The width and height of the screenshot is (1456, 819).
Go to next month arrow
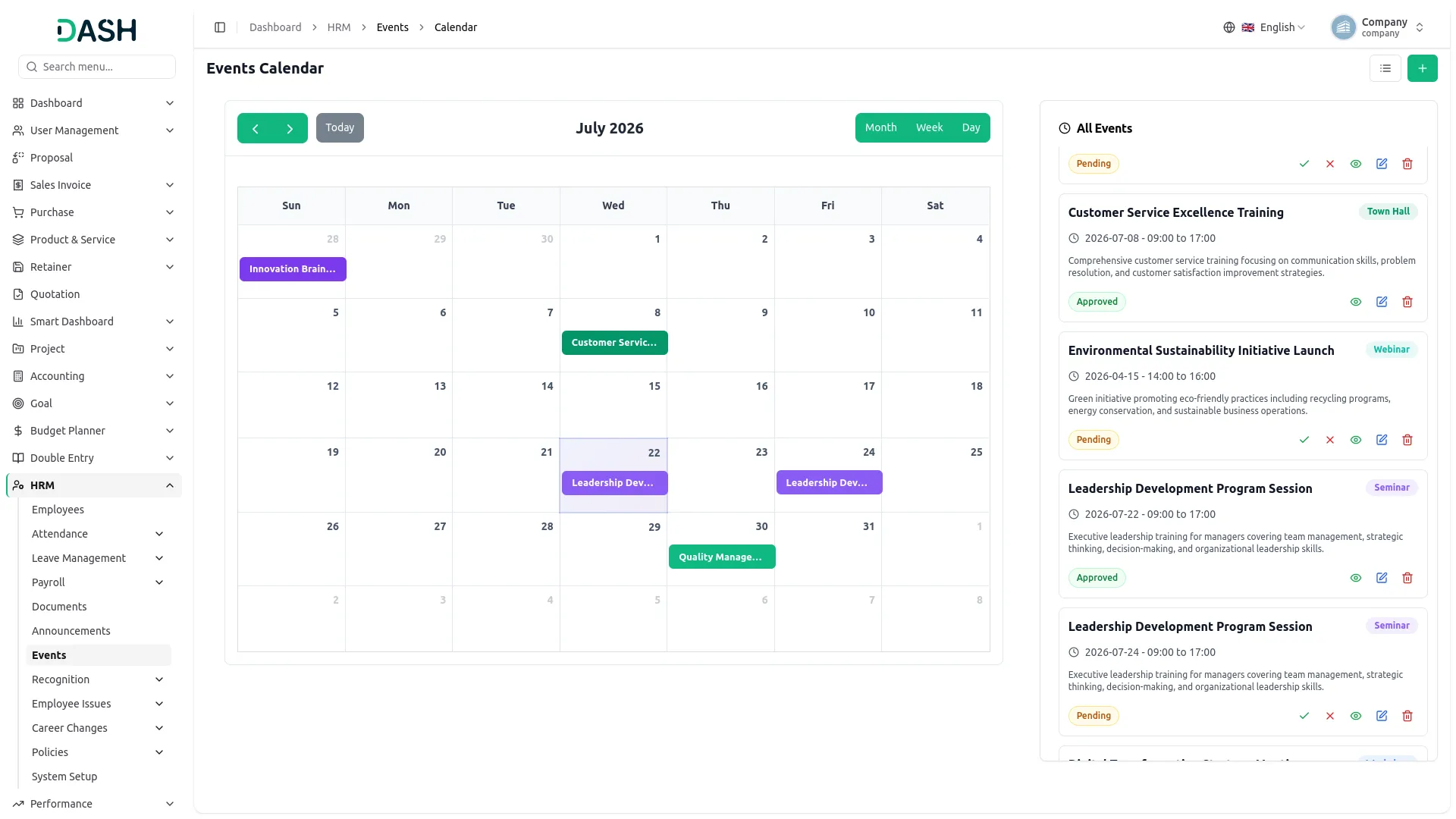coord(290,128)
